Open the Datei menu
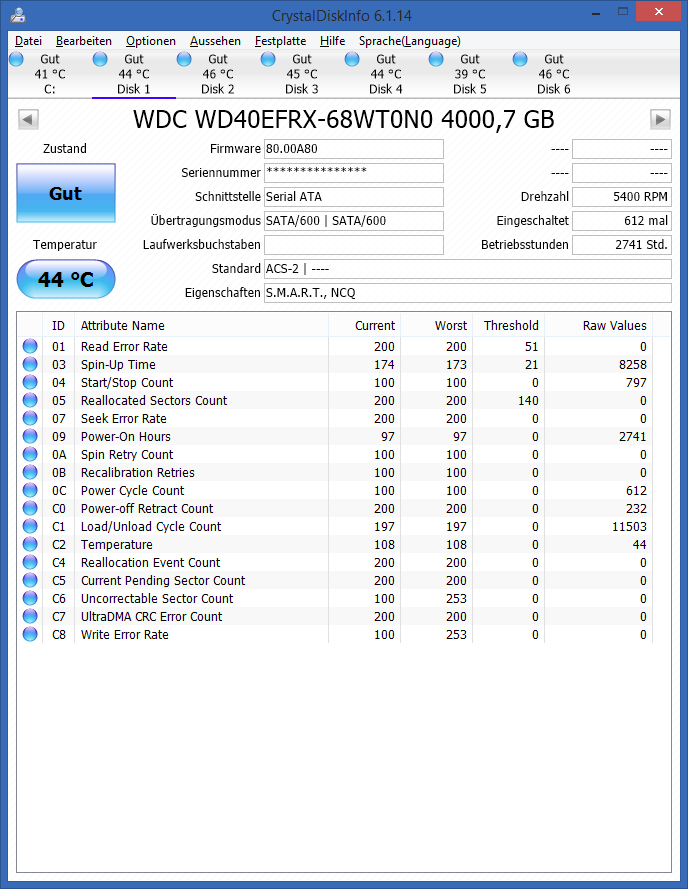 (x=28, y=41)
